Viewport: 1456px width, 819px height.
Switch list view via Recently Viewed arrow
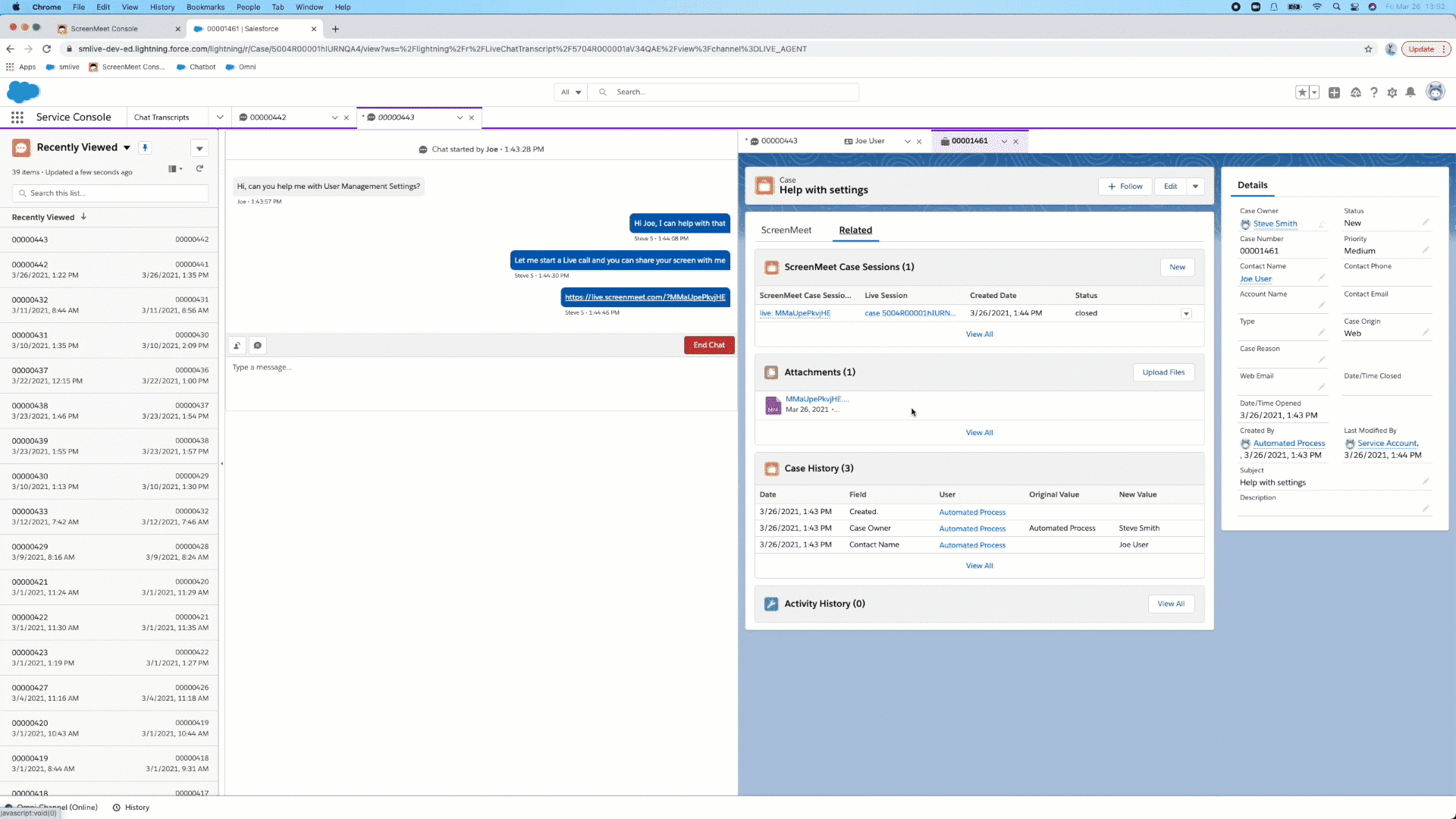pyautogui.click(x=127, y=148)
